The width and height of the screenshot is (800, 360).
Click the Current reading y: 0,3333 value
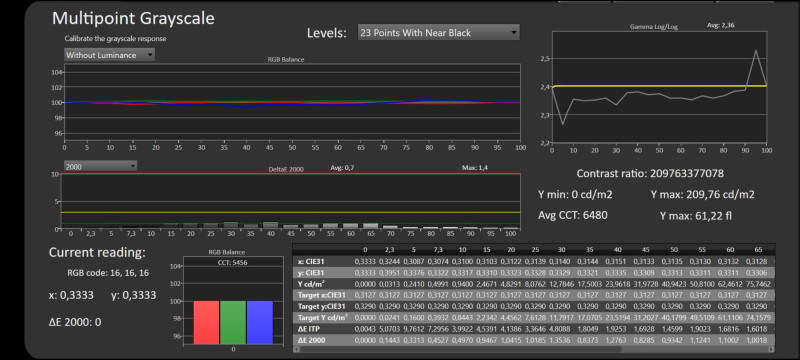pos(134,295)
